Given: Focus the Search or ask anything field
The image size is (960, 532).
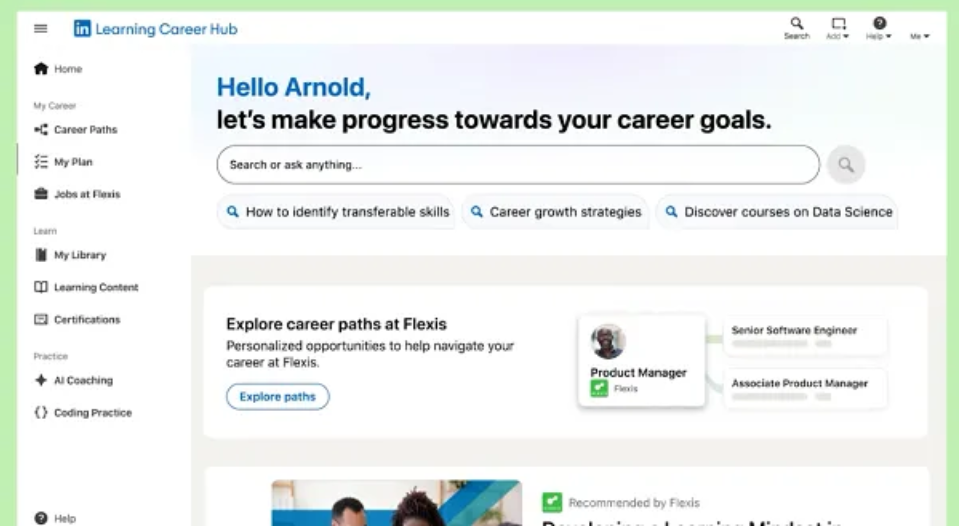Looking at the screenshot, I should point(517,165).
